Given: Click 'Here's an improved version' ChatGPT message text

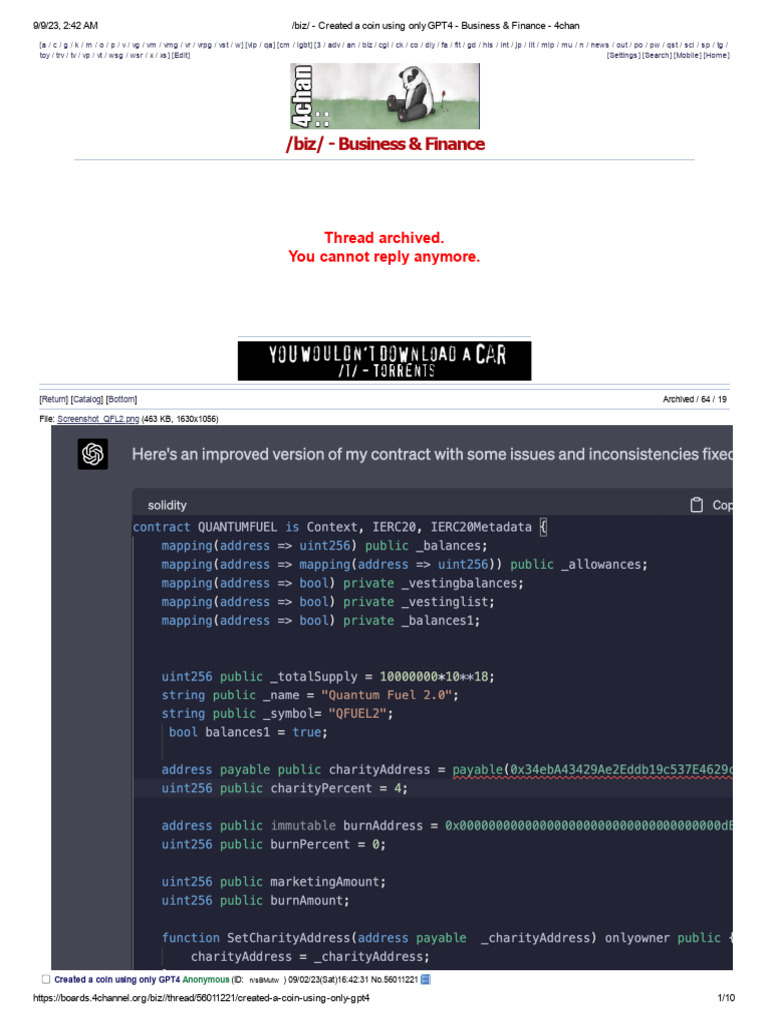Looking at the screenshot, I should pyautogui.click(x=432, y=455).
